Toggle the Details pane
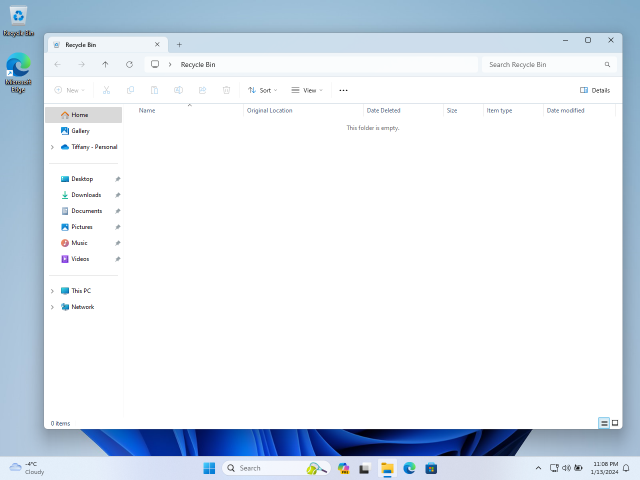The width and height of the screenshot is (640, 480). [595, 90]
